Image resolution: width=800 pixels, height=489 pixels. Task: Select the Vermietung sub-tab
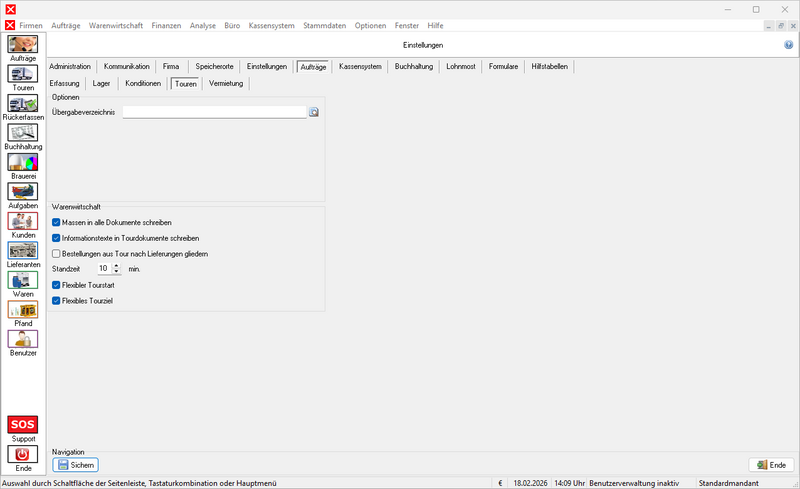pyautogui.click(x=226, y=83)
